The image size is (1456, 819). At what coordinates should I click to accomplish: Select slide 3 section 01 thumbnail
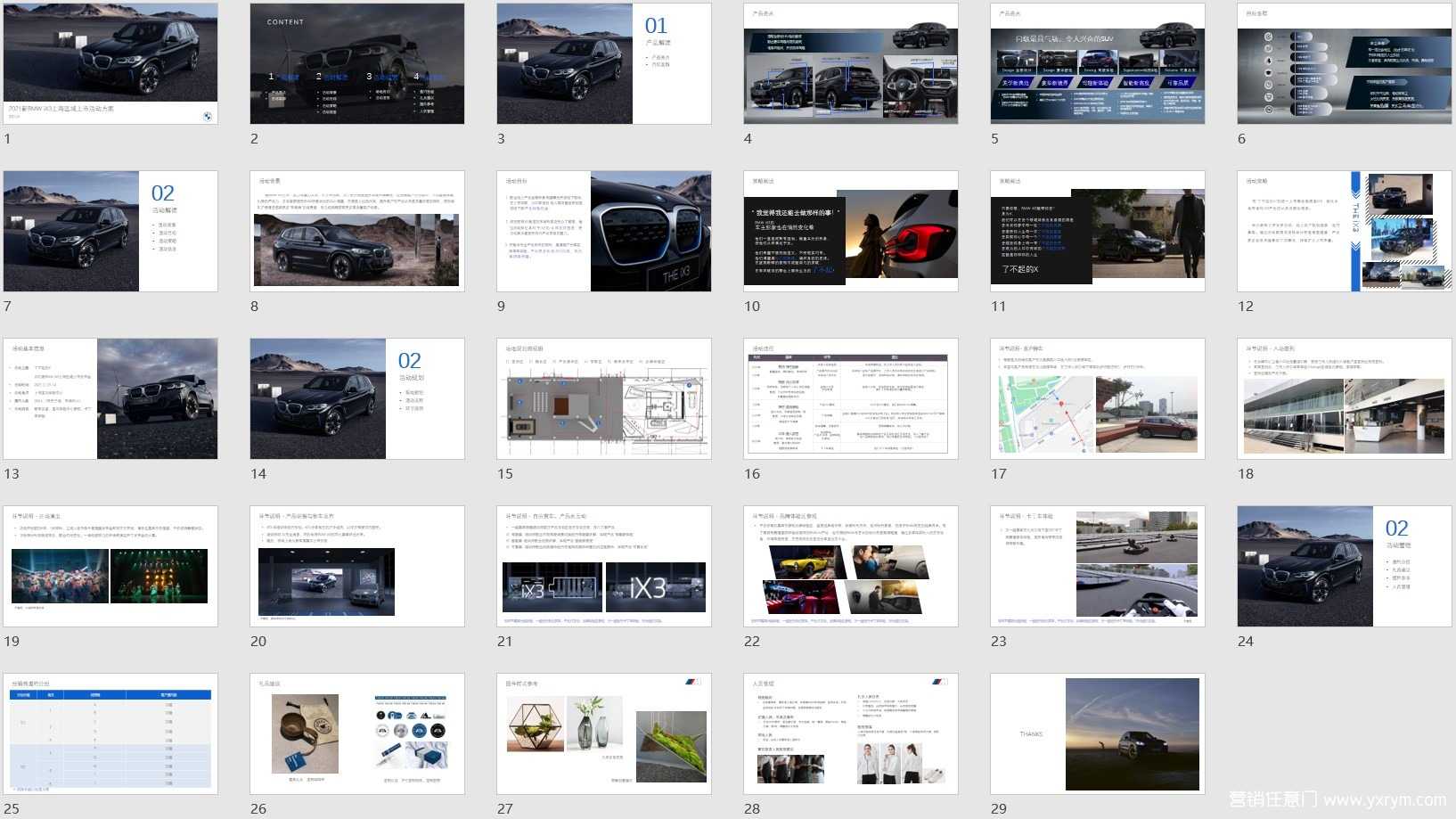[604, 63]
